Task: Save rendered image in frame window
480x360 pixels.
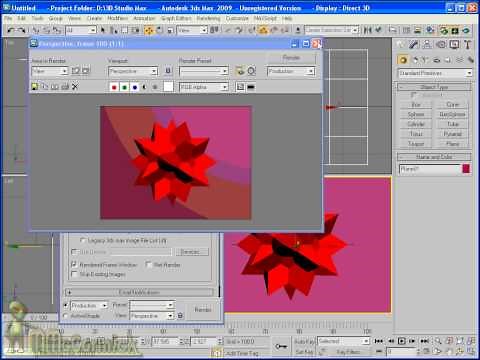Action: point(35,87)
